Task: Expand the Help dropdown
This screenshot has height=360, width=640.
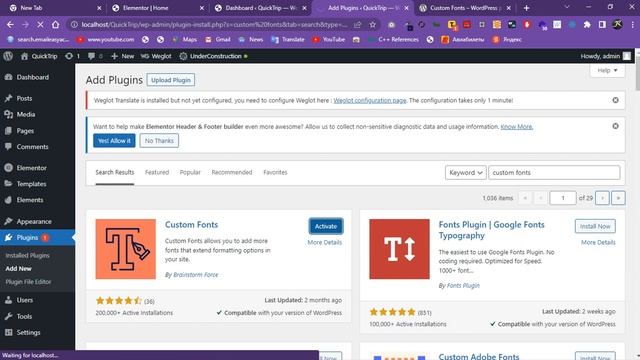Action: point(607,70)
